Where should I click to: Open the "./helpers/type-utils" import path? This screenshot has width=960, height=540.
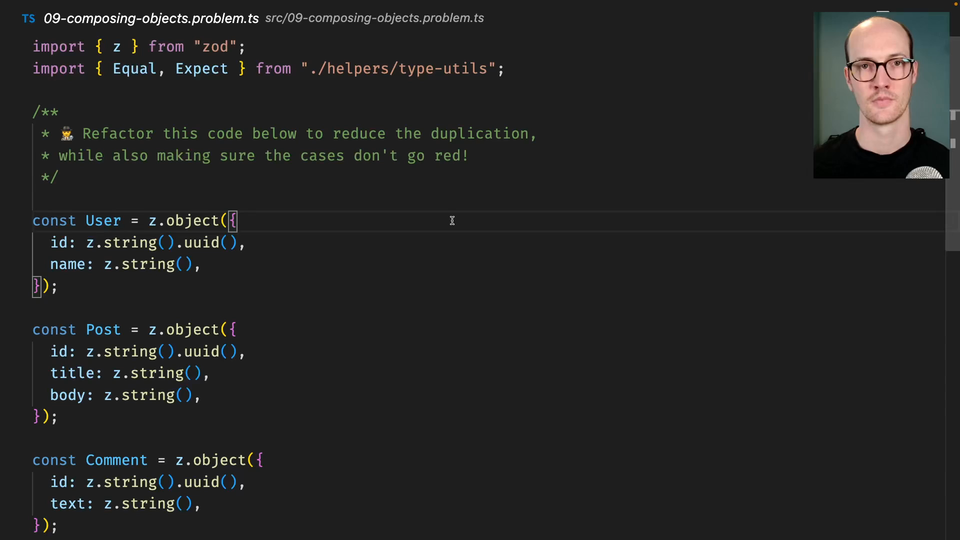click(x=398, y=69)
